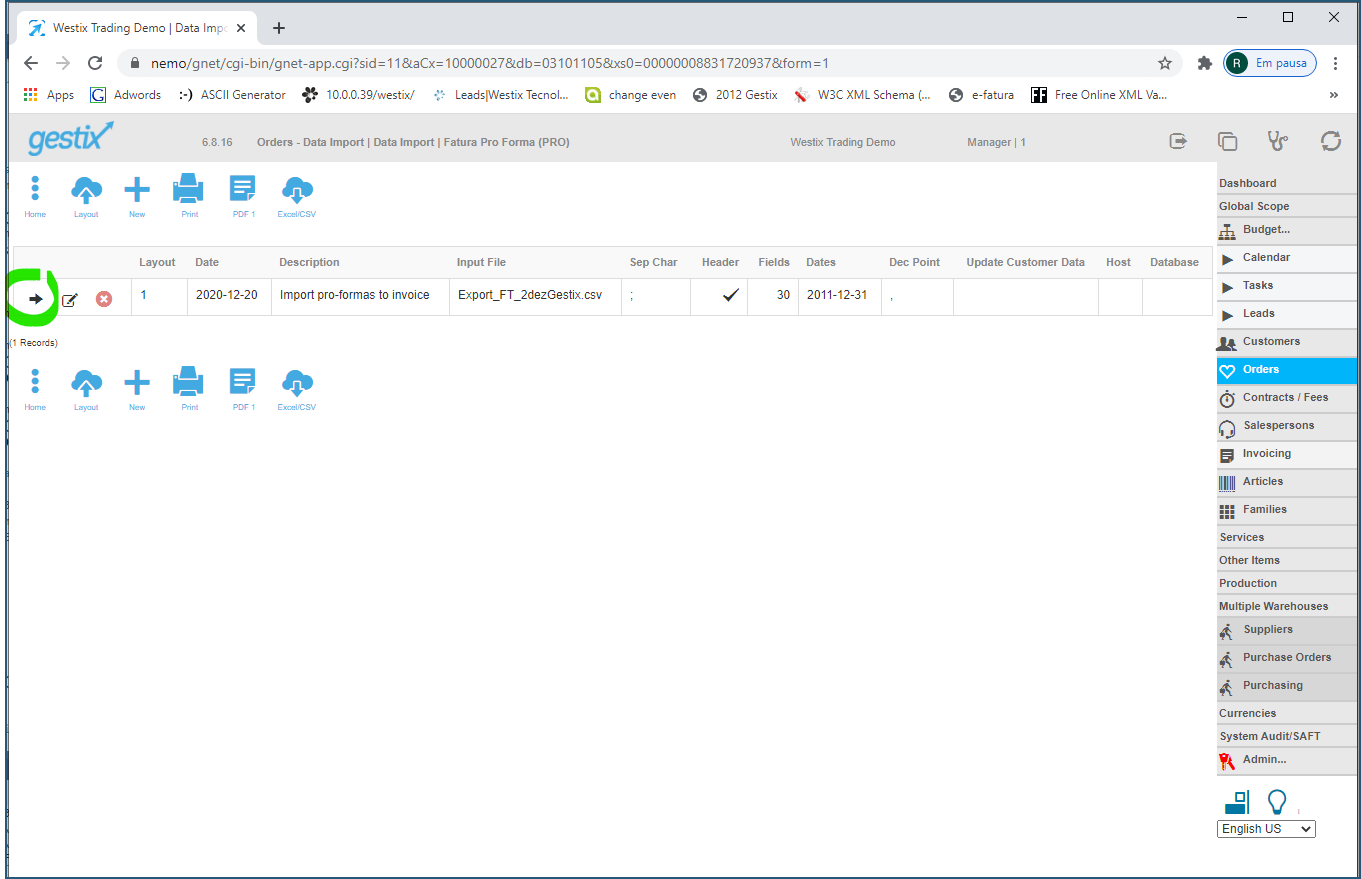Image resolution: width=1361 pixels, height=879 pixels.
Task: Bookmark this page with star icon
Action: (1164, 63)
